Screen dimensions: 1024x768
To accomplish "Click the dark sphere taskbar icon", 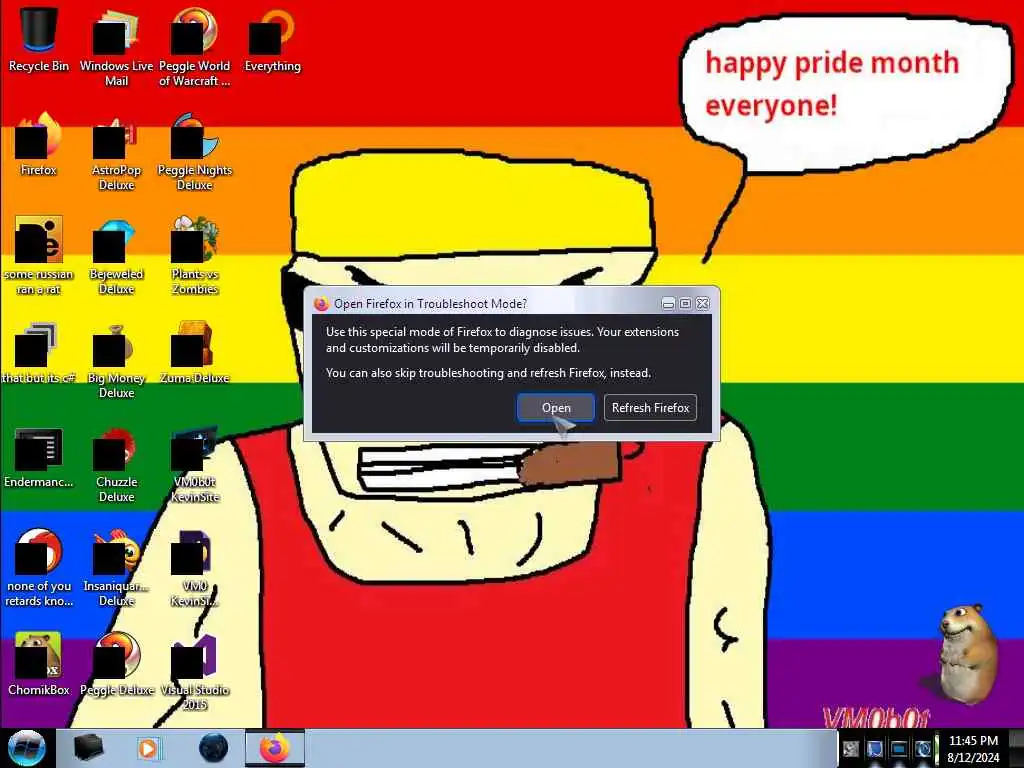I will pos(213,748).
